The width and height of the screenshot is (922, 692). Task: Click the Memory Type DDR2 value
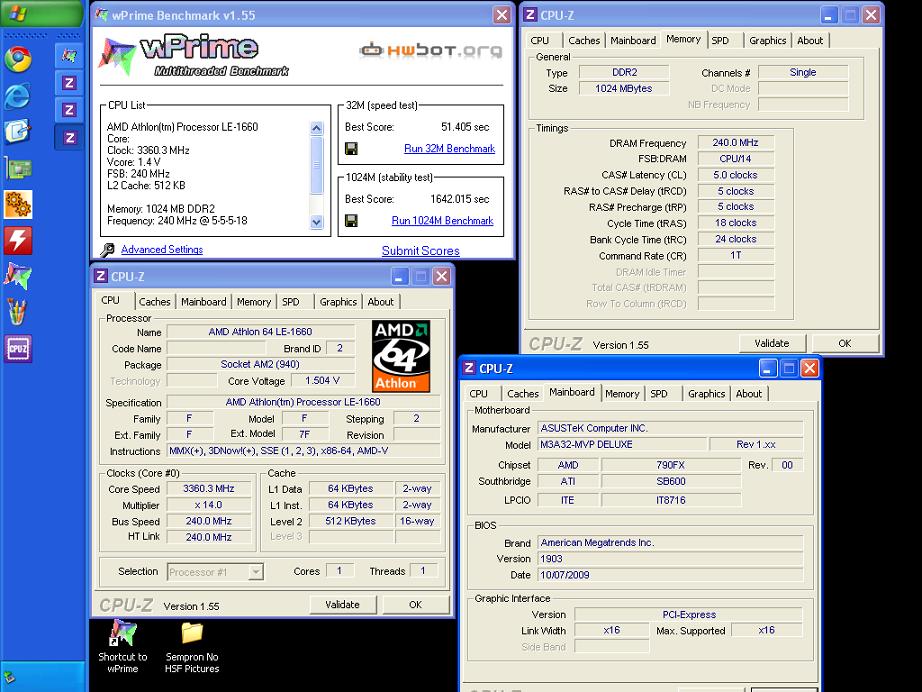624,72
